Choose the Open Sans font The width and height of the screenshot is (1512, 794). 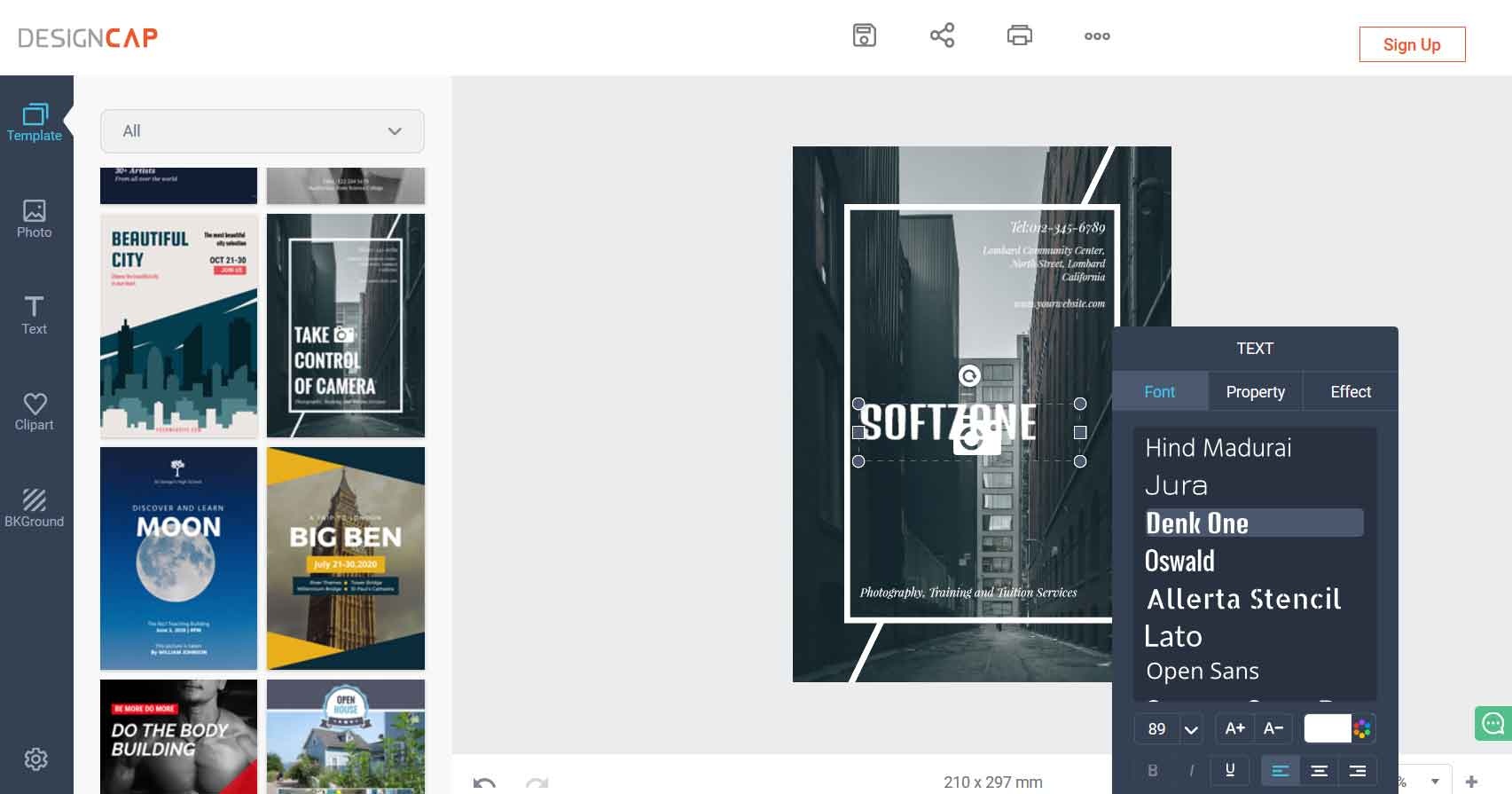coord(1203,672)
